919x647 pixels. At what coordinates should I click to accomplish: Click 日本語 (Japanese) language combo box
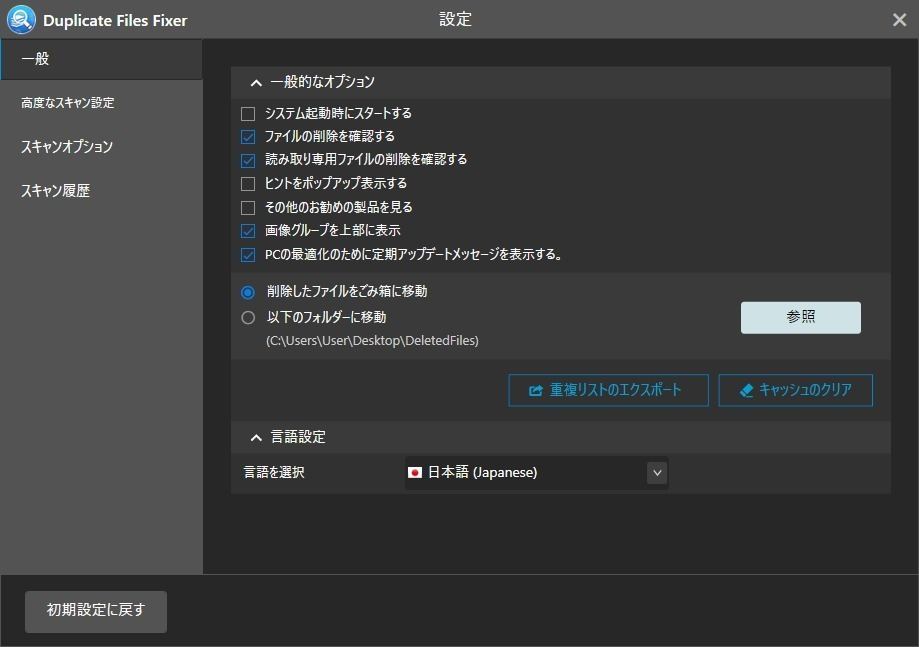coord(536,473)
